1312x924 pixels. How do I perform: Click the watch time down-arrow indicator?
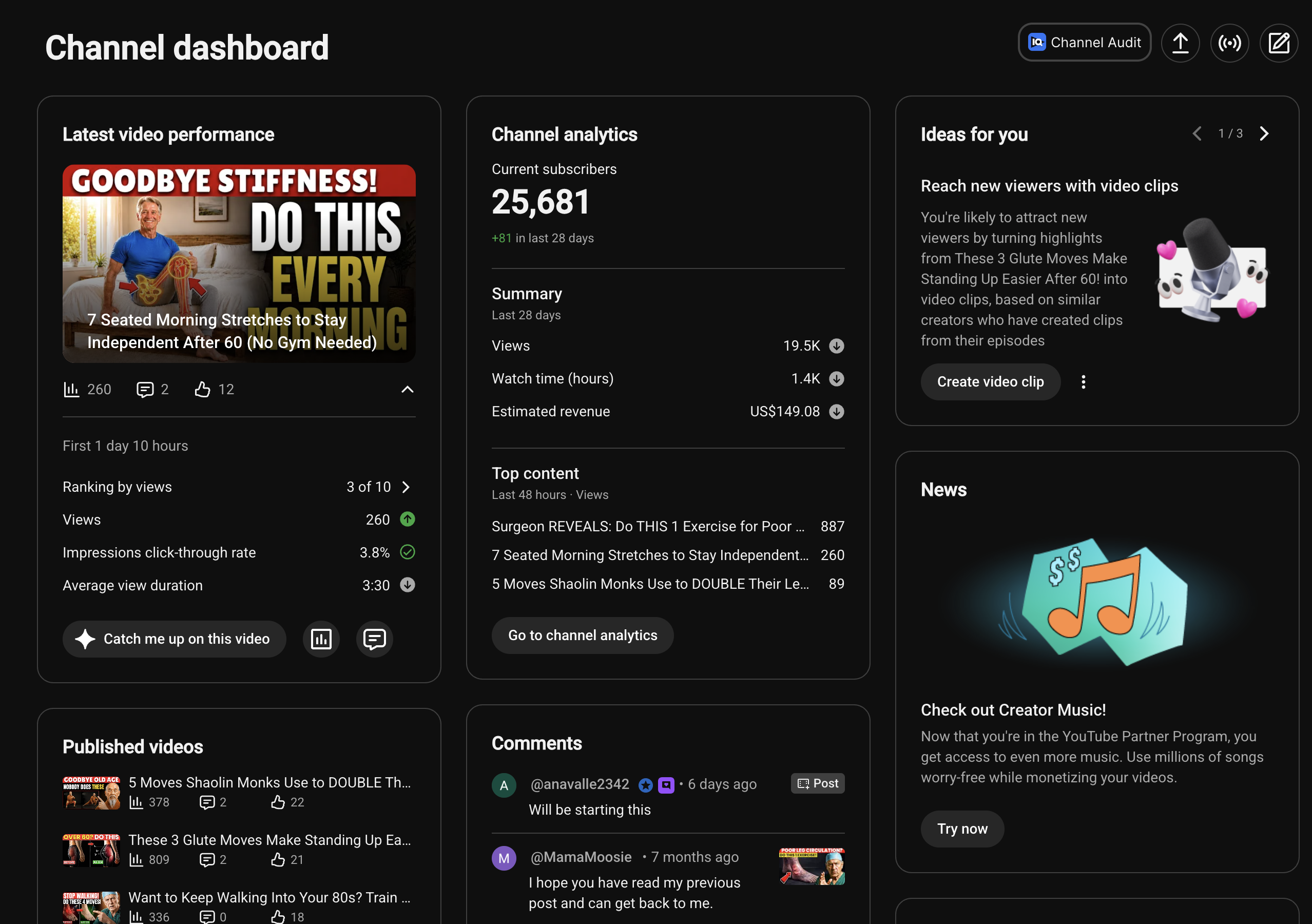(837, 379)
